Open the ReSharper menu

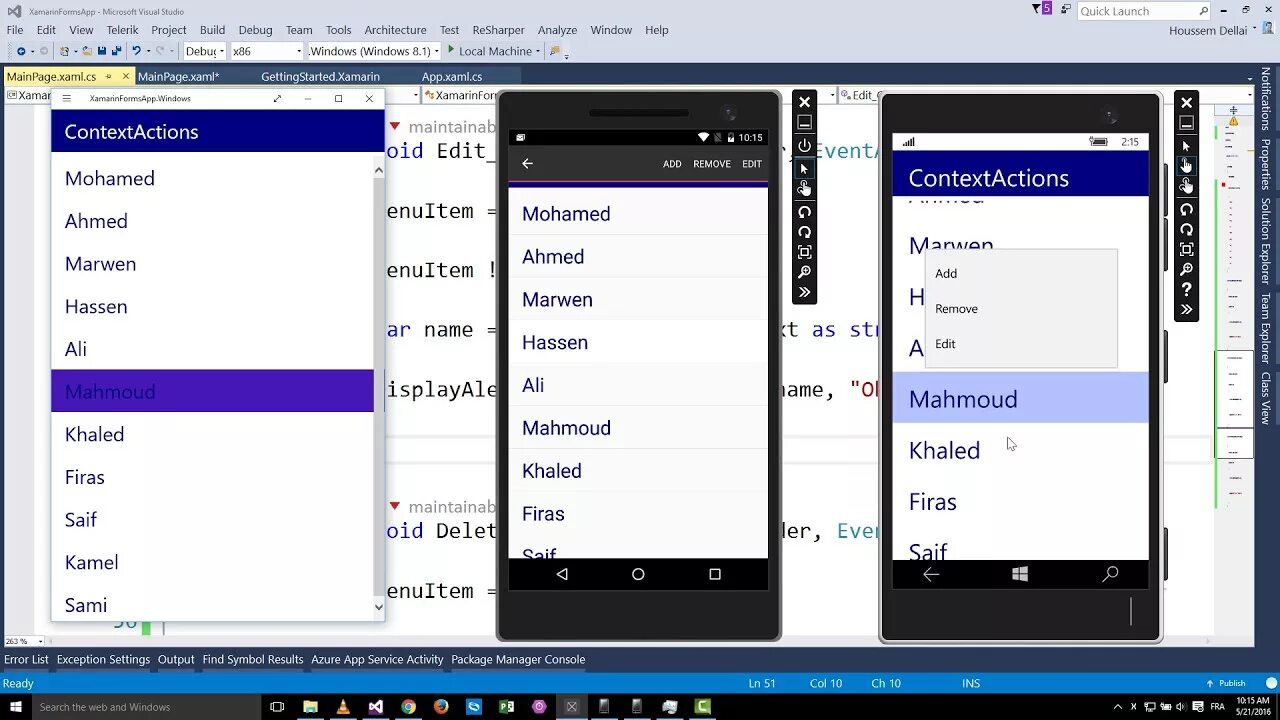coord(498,30)
